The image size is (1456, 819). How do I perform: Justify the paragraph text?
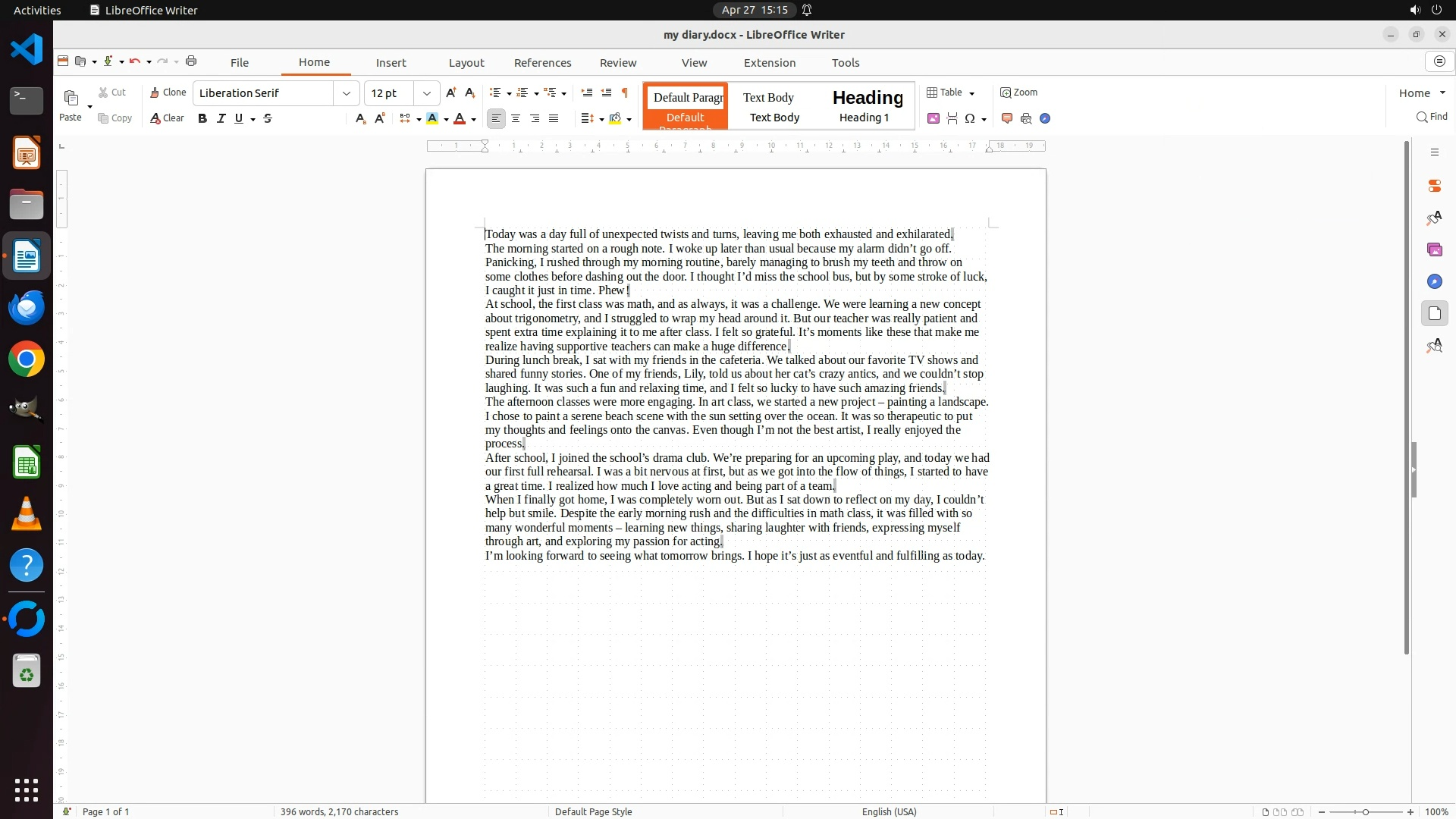[x=554, y=118]
